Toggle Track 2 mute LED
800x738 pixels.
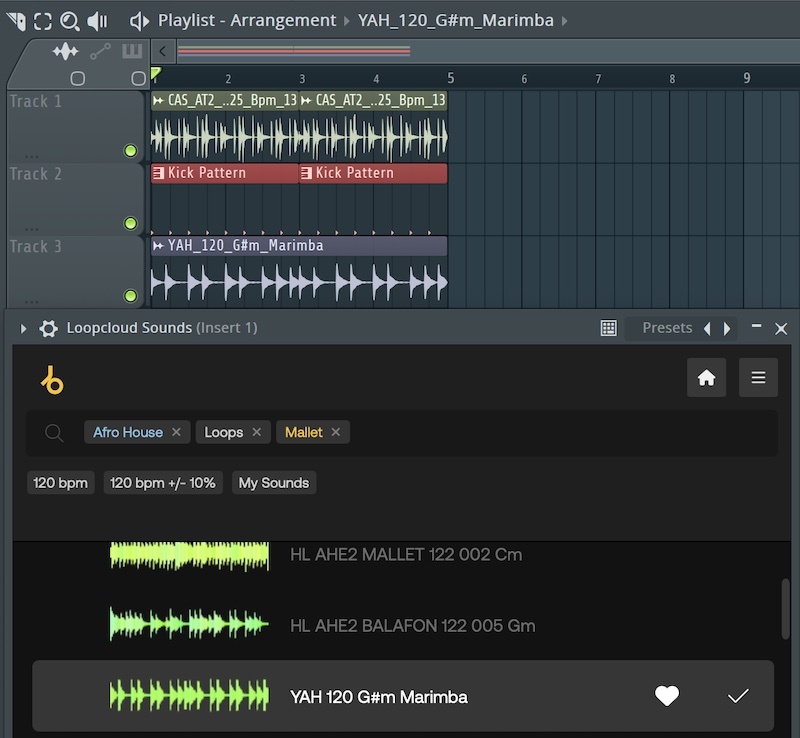(x=130, y=223)
